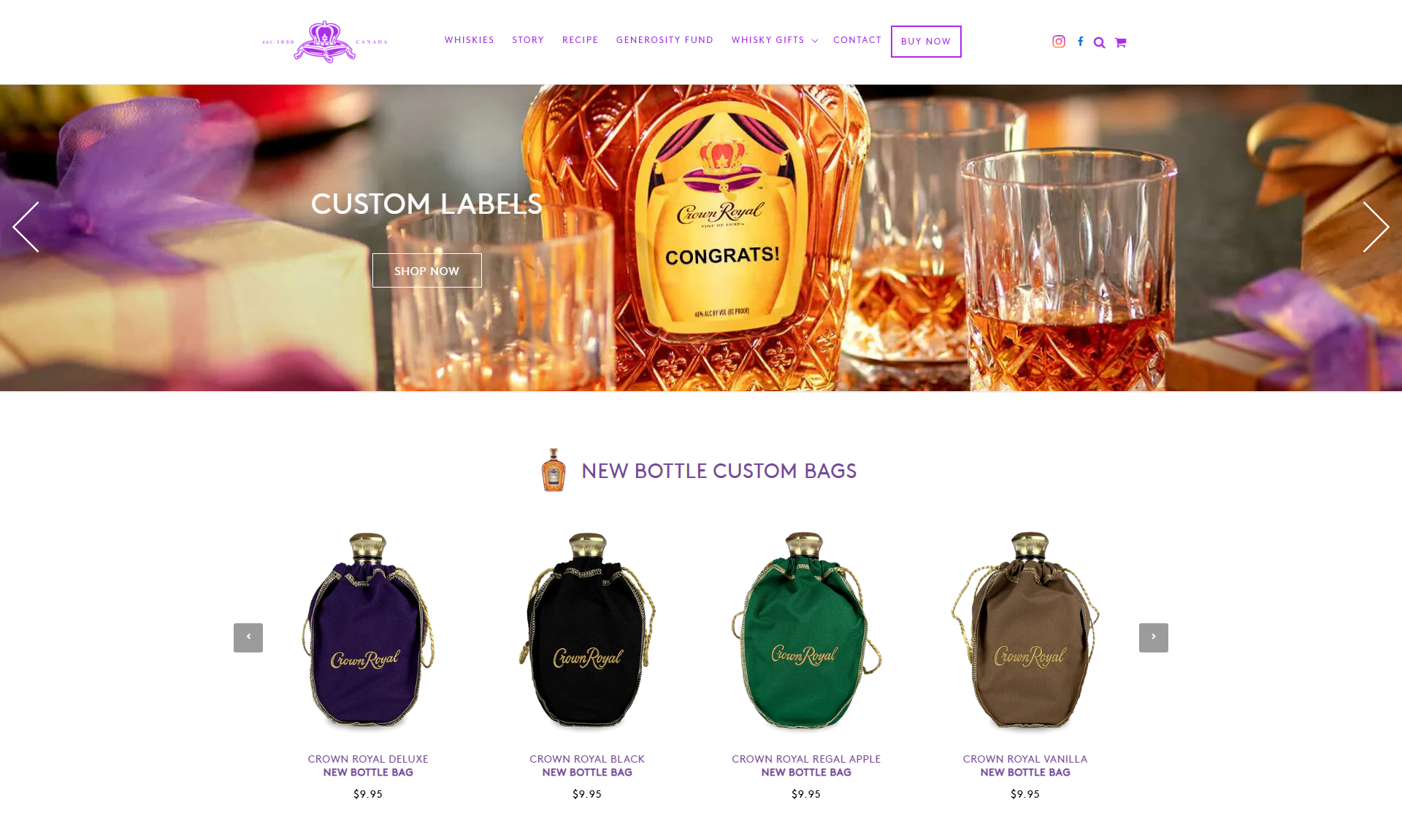Click the search magnifier icon
This screenshot has height=840, width=1402.
(x=1099, y=42)
